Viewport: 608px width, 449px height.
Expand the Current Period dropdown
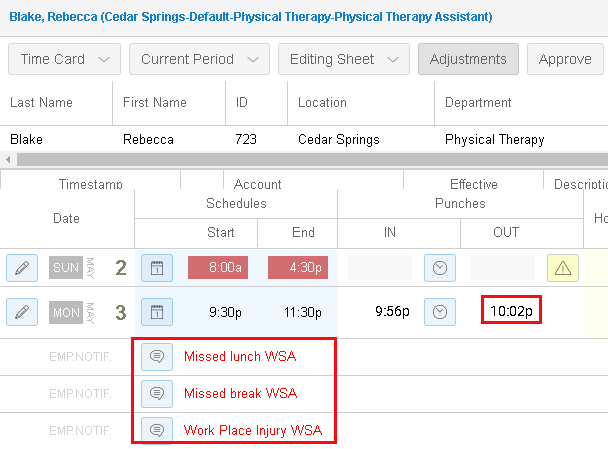click(x=199, y=59)
